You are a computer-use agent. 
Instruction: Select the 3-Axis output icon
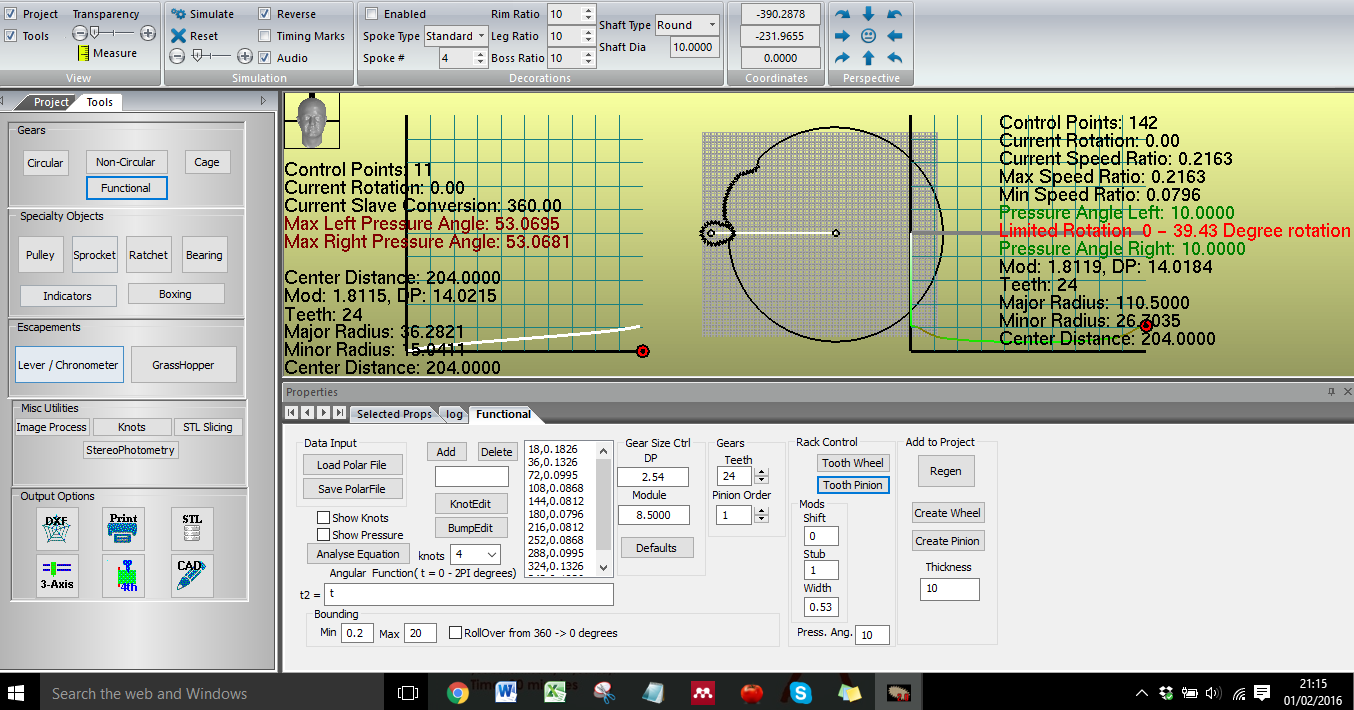click(57, 576)
